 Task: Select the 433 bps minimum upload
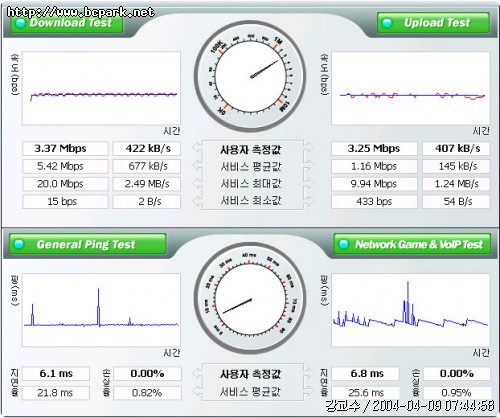[x=374, y=201]
